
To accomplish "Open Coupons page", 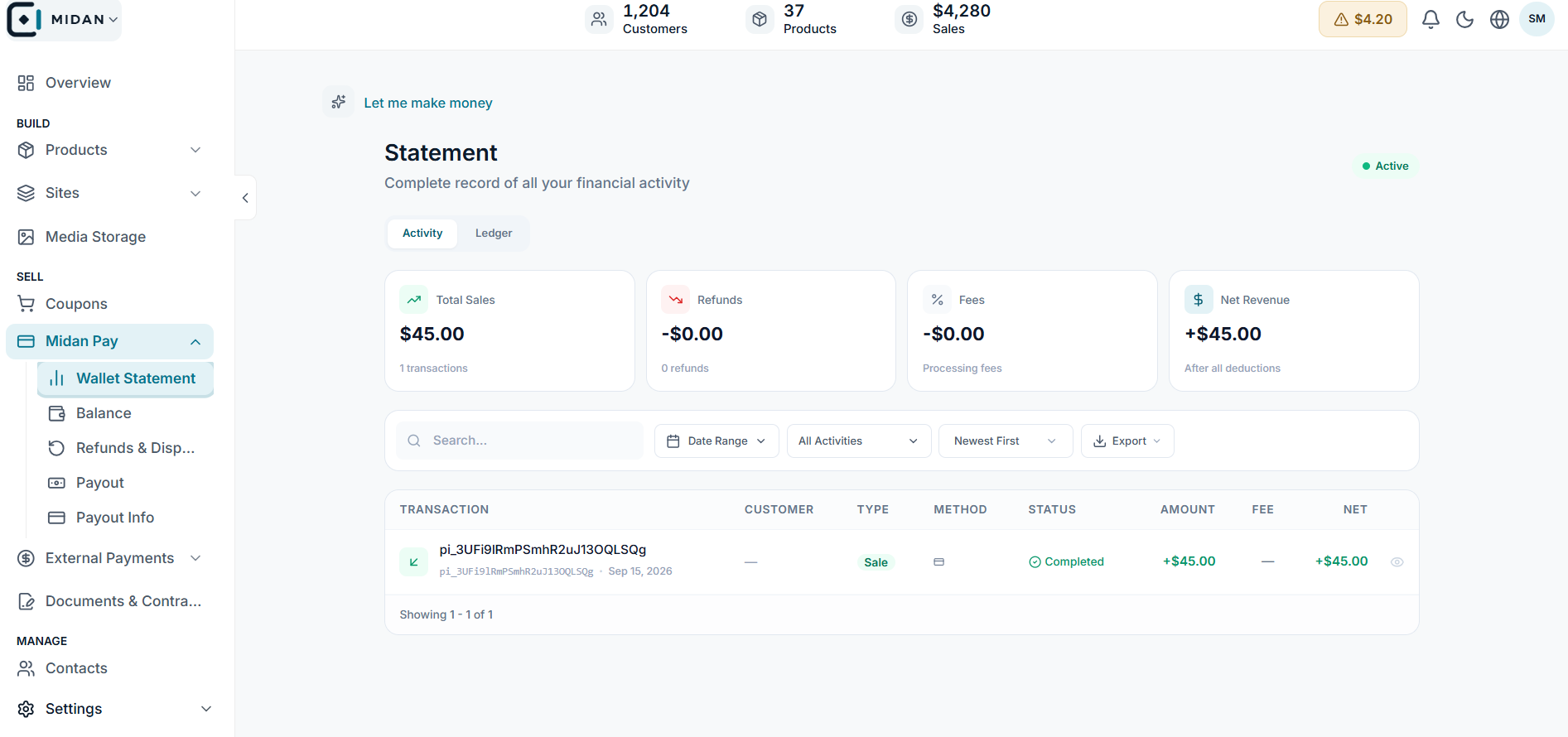I will point(76,304).
